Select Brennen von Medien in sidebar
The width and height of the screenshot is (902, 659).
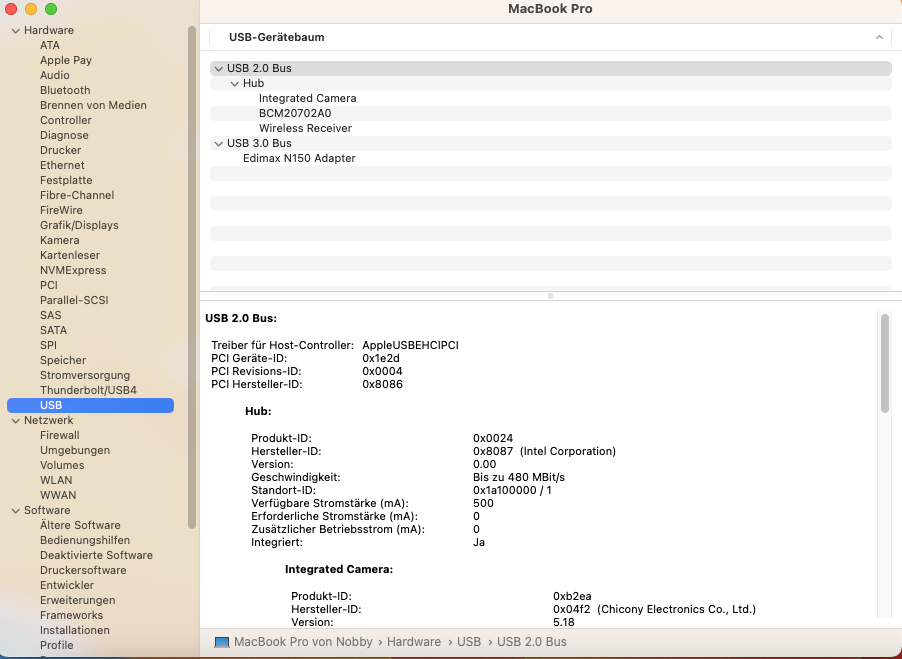click(93, 105)
